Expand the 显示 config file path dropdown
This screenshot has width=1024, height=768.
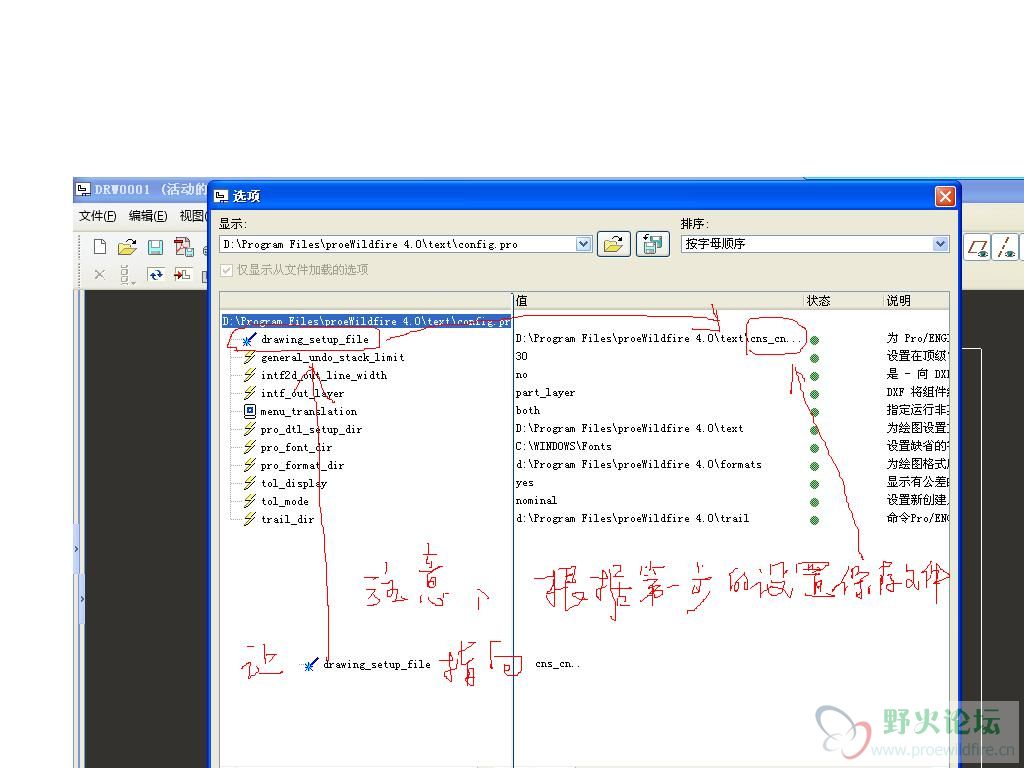pos(584,244)
